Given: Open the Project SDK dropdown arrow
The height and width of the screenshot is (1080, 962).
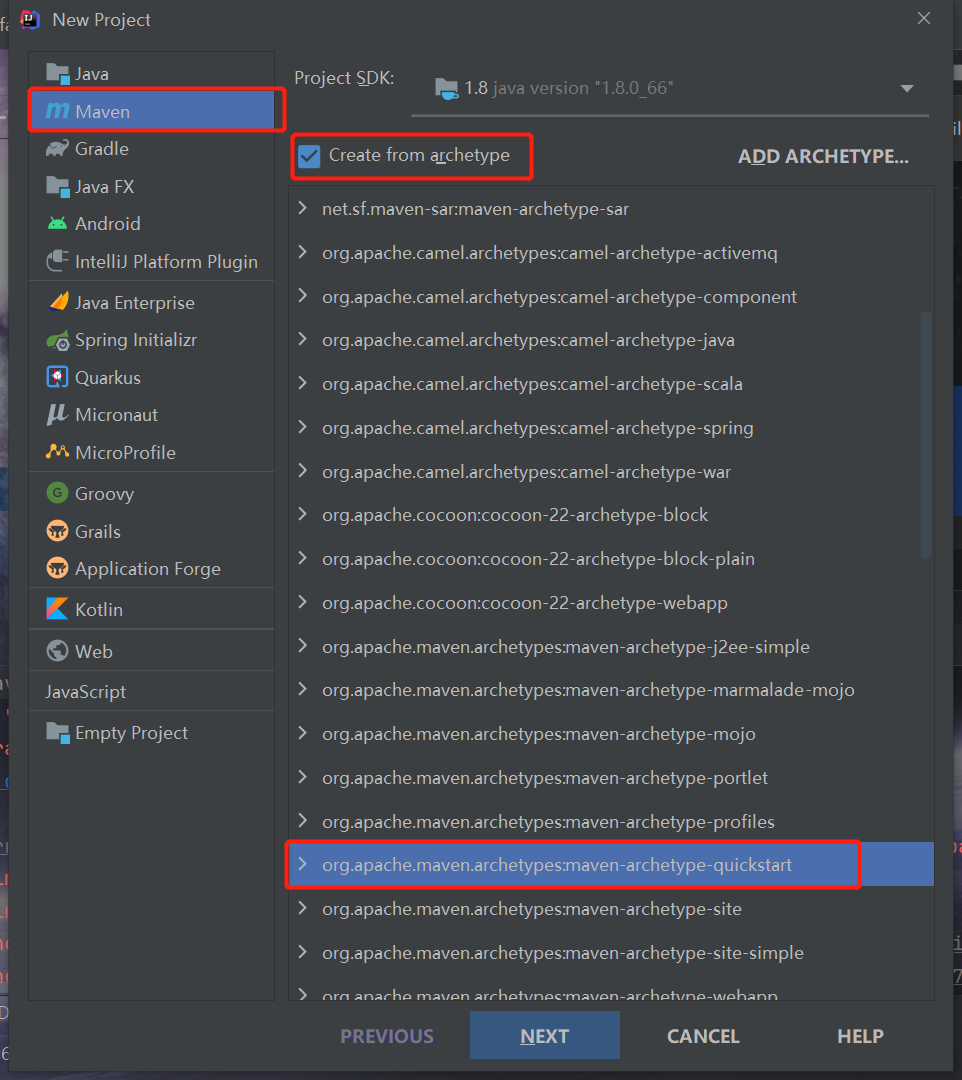Looking at the screenshot, I should 907,88.
